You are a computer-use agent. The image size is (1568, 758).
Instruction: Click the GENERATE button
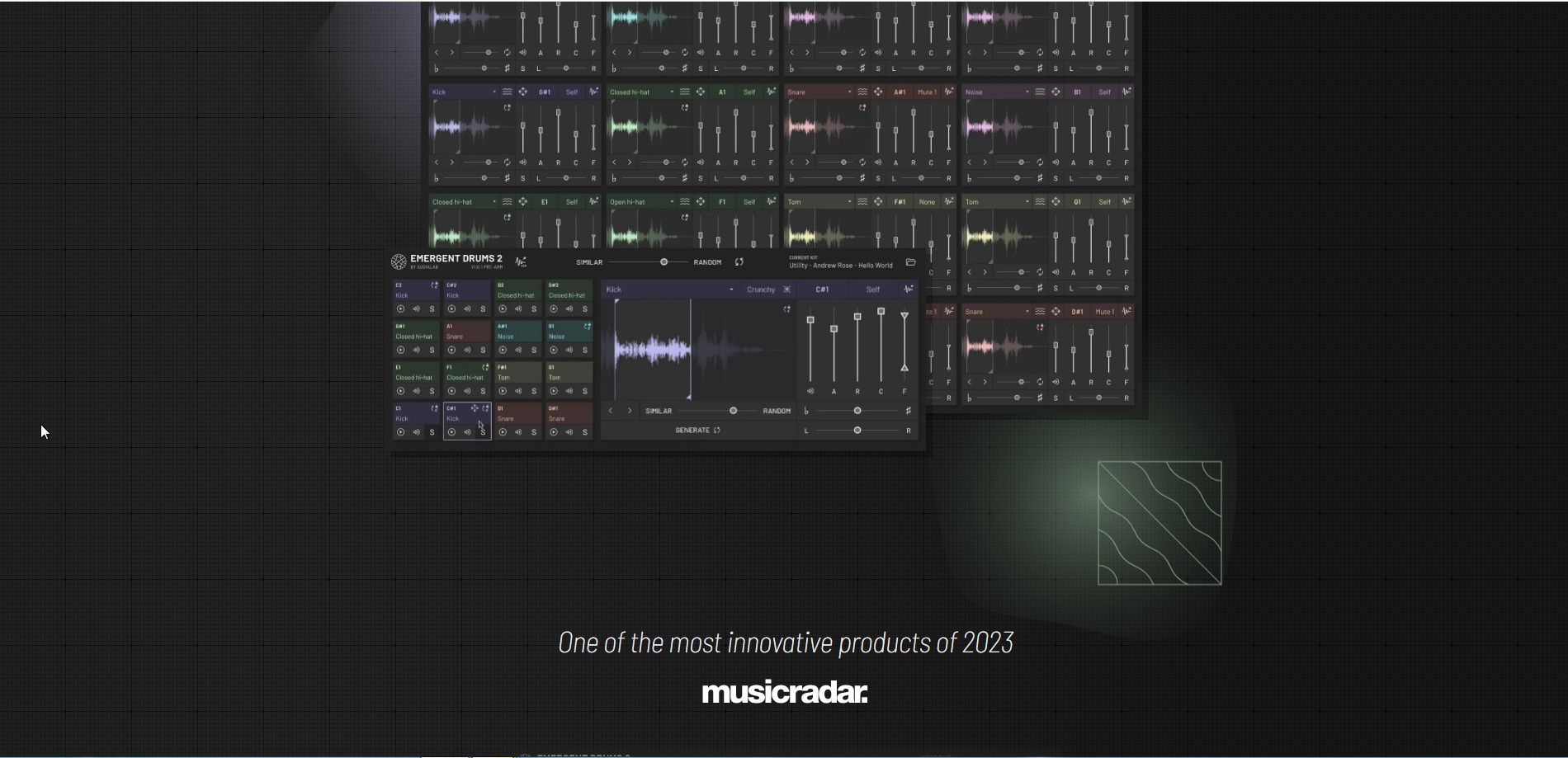[698, 431]
